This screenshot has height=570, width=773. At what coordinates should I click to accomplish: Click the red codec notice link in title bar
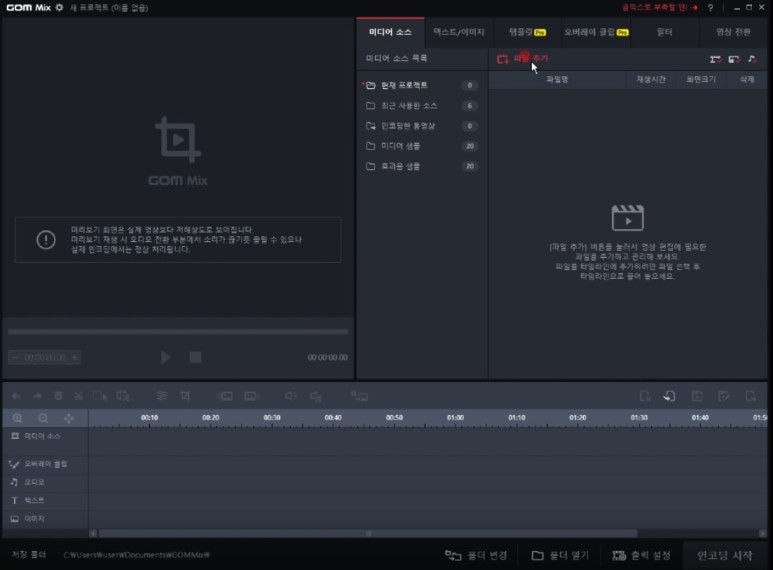click(660, 8)
